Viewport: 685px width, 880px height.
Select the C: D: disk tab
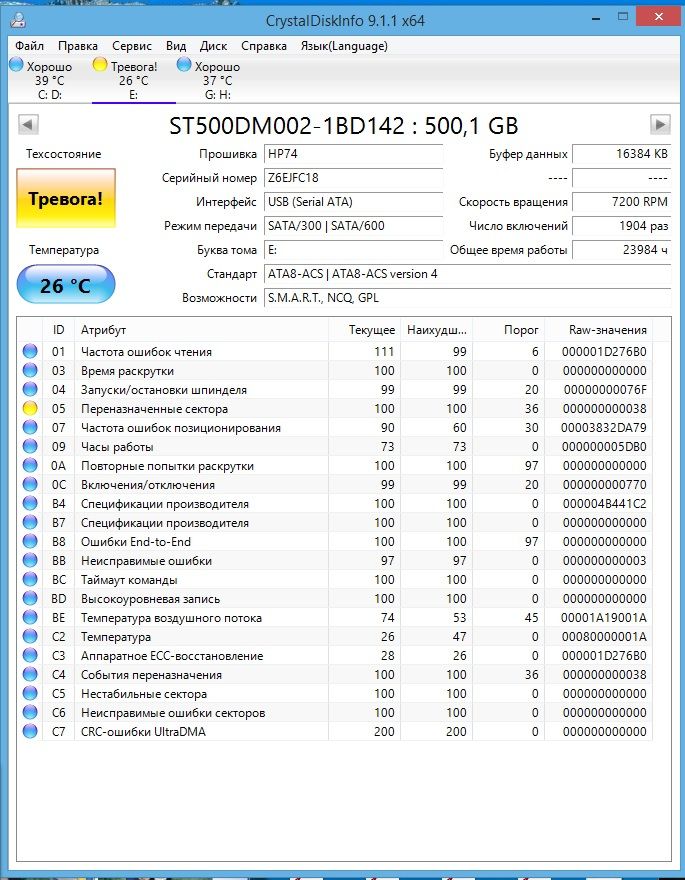coord(50,80)
